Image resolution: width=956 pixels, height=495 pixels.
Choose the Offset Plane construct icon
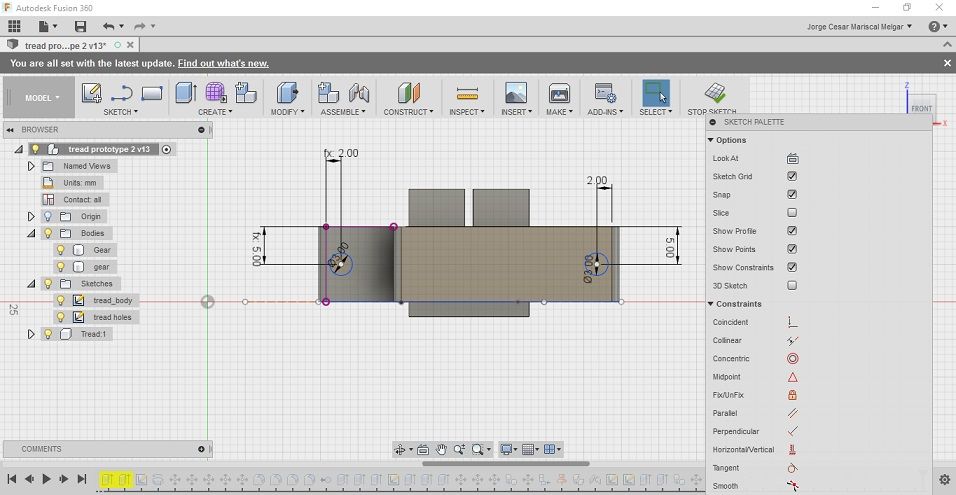pos(408,93)
